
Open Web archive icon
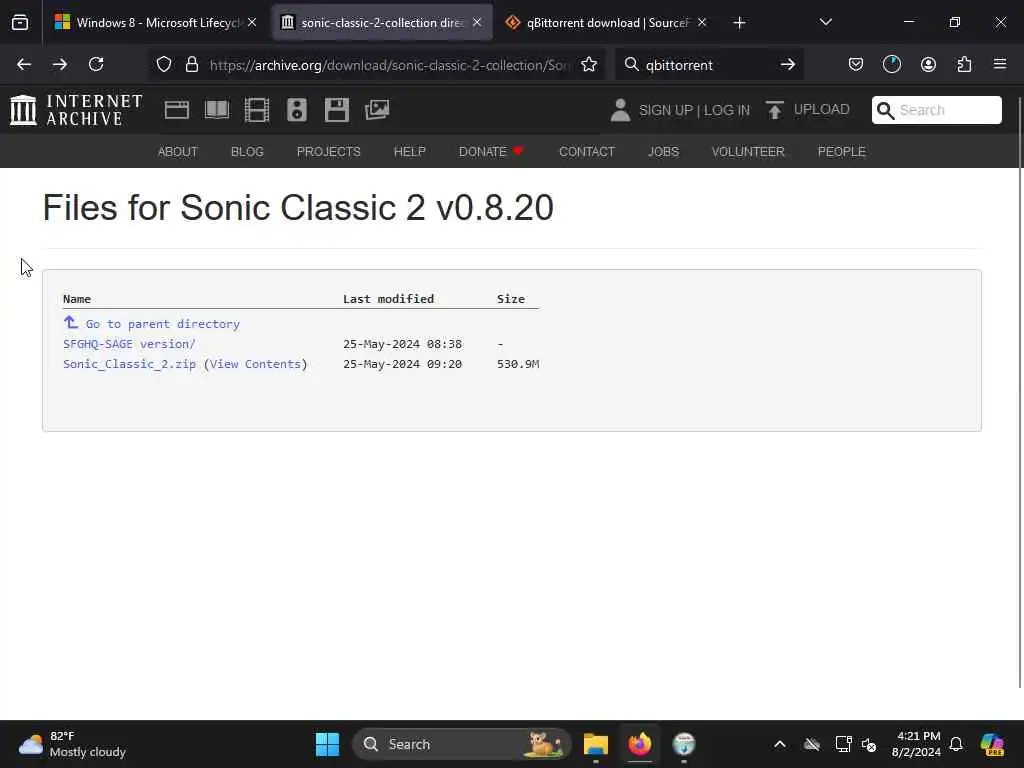[x=176, y=110]
